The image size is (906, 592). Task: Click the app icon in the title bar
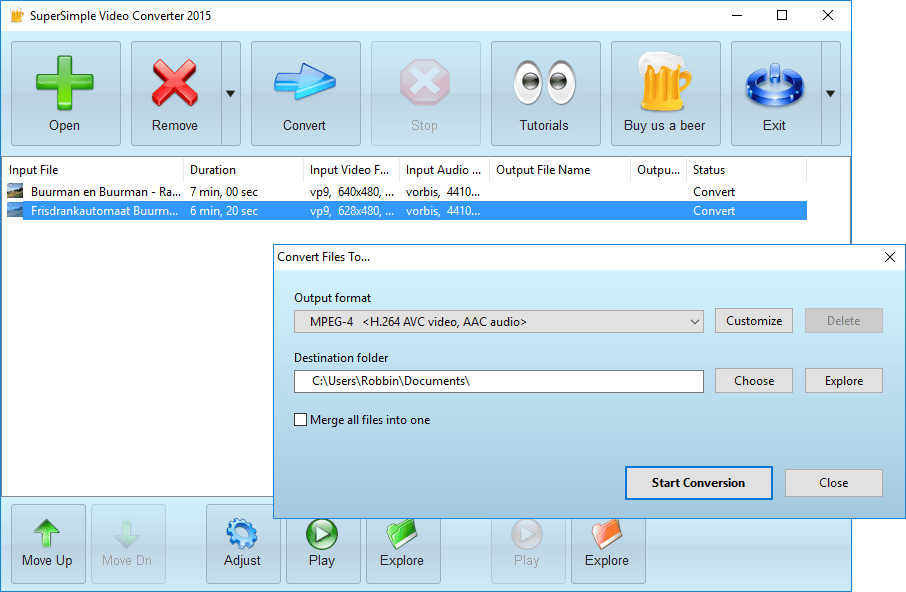click(x=17, y=16)
